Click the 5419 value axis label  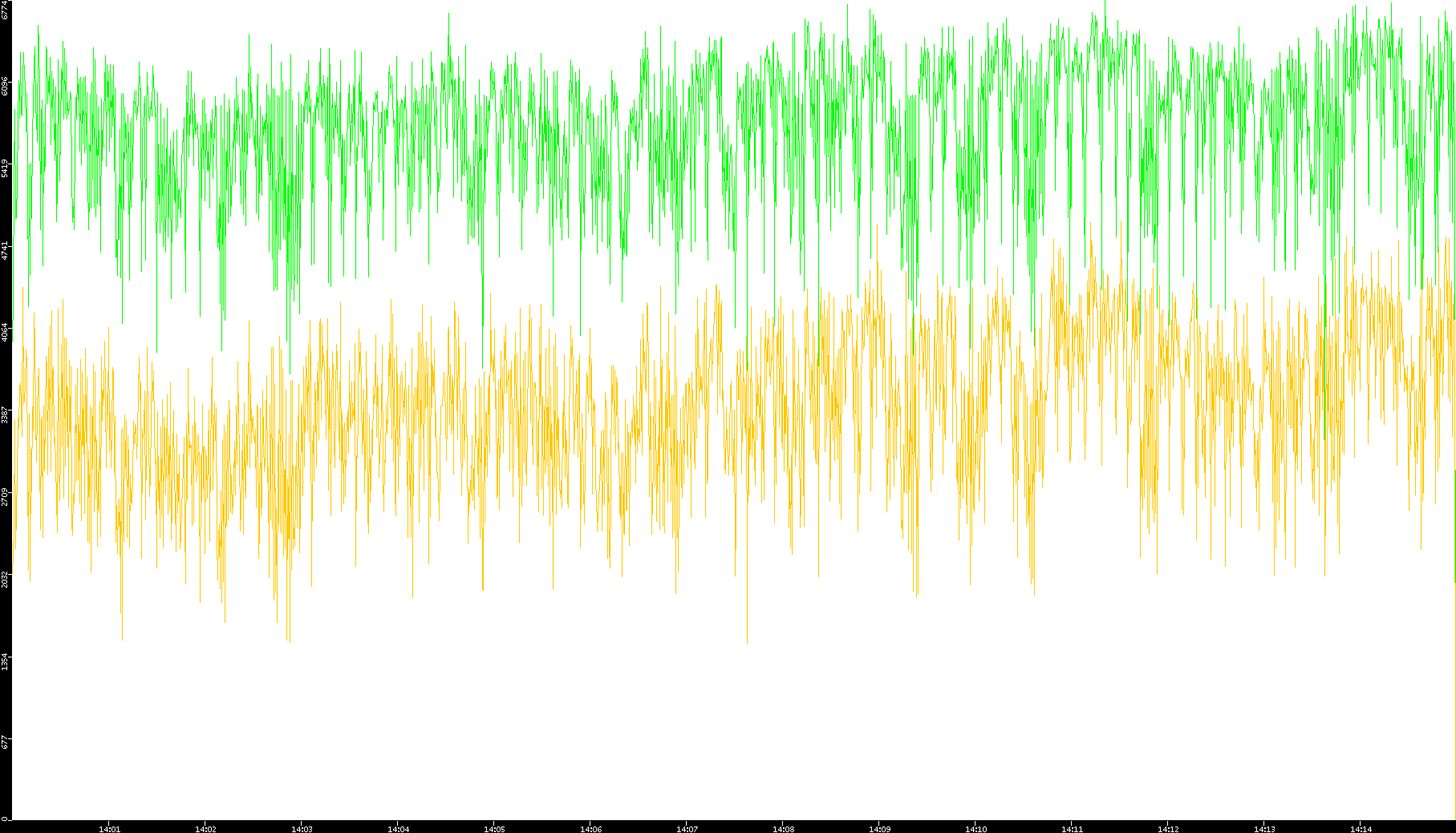pos(5,168)
